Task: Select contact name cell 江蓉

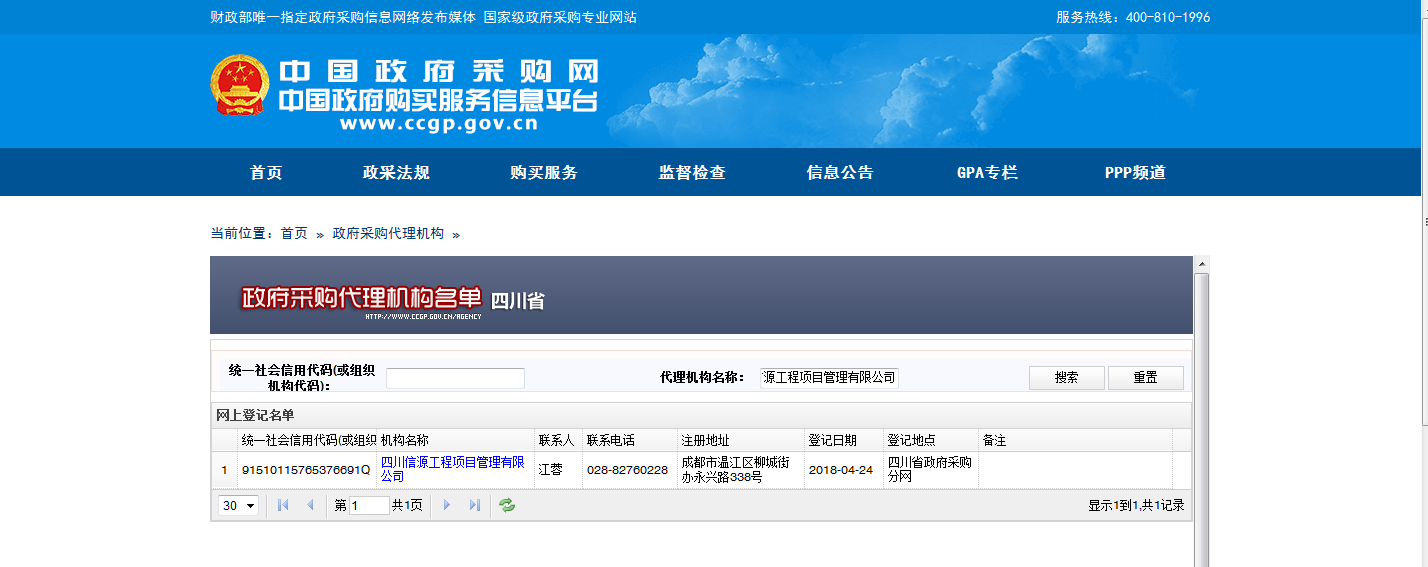Action: tap(558, 470)
